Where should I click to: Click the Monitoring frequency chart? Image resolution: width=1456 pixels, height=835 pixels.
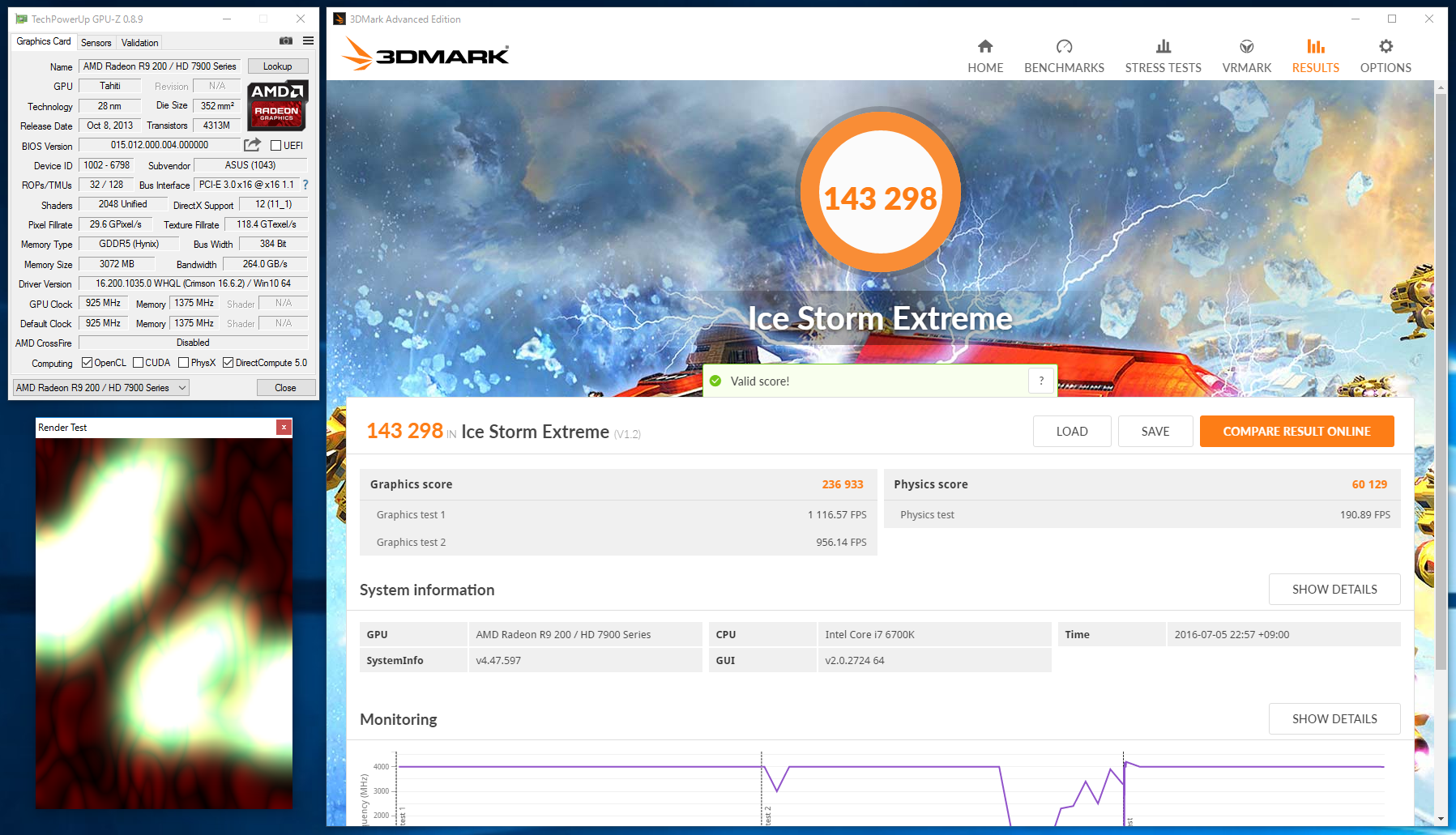[880, 790]
